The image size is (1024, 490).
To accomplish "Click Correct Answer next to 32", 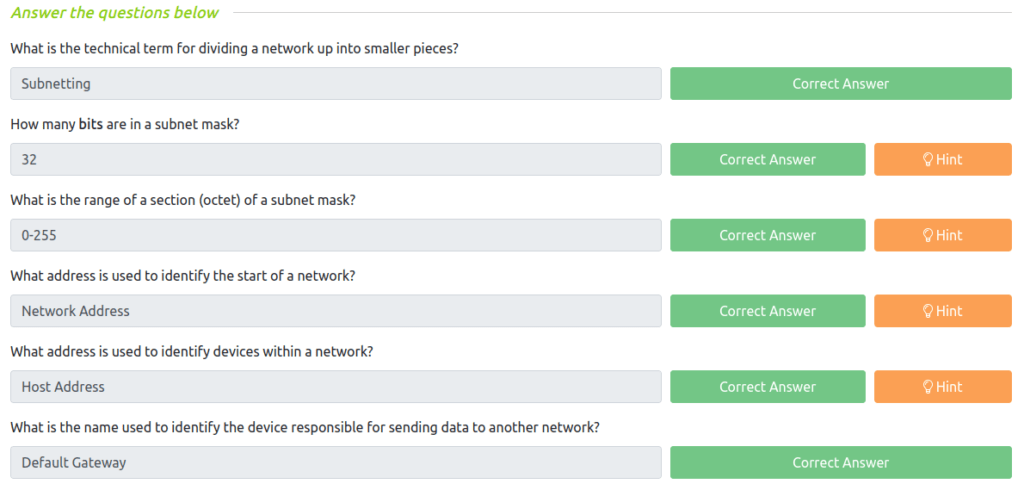I will (767, 159).
